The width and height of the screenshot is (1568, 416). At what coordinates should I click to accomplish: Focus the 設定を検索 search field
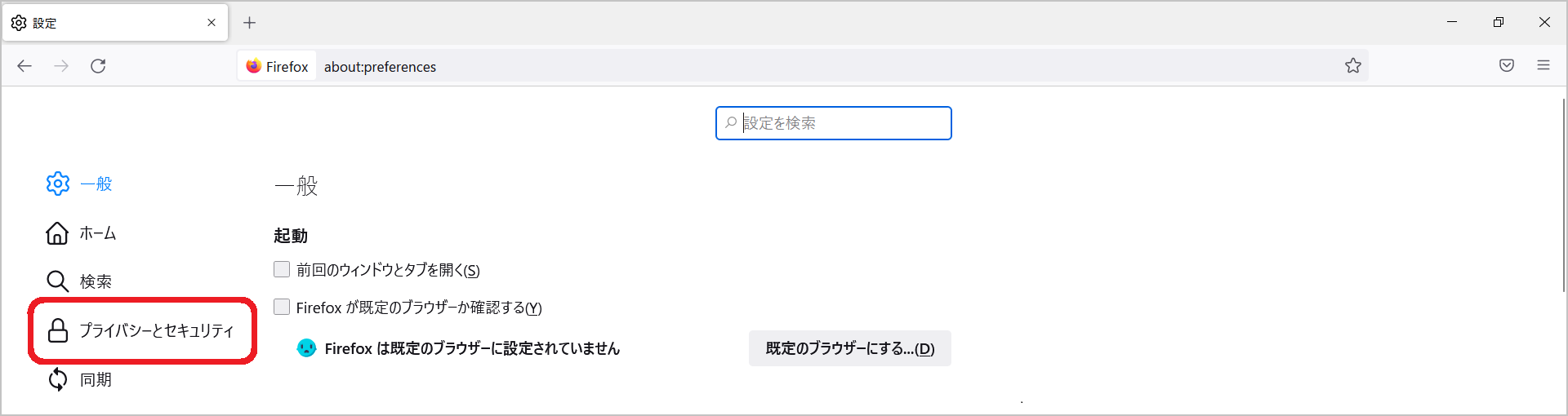841,123
